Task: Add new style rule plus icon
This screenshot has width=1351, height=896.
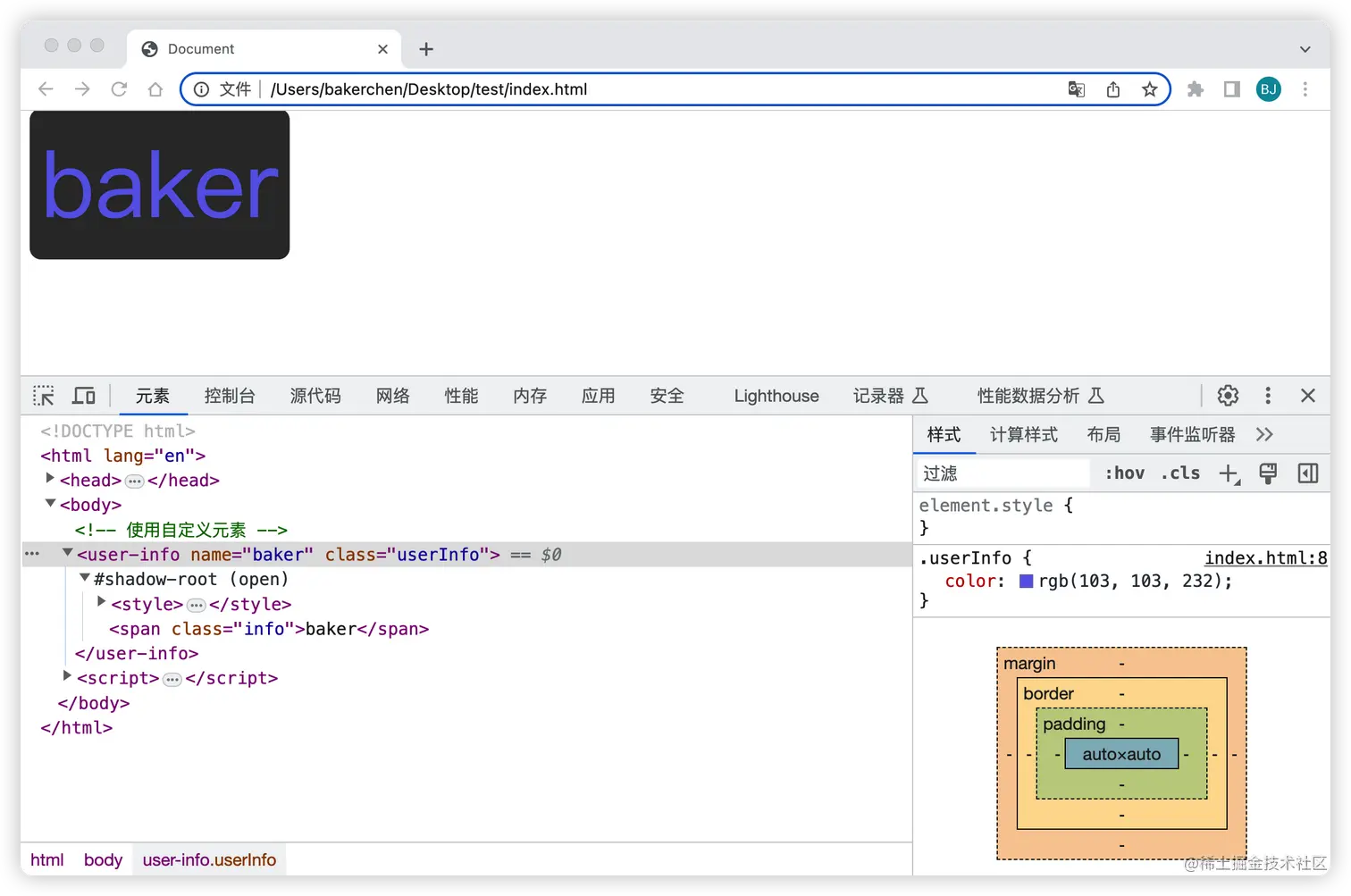Action: pos(1229,474)
